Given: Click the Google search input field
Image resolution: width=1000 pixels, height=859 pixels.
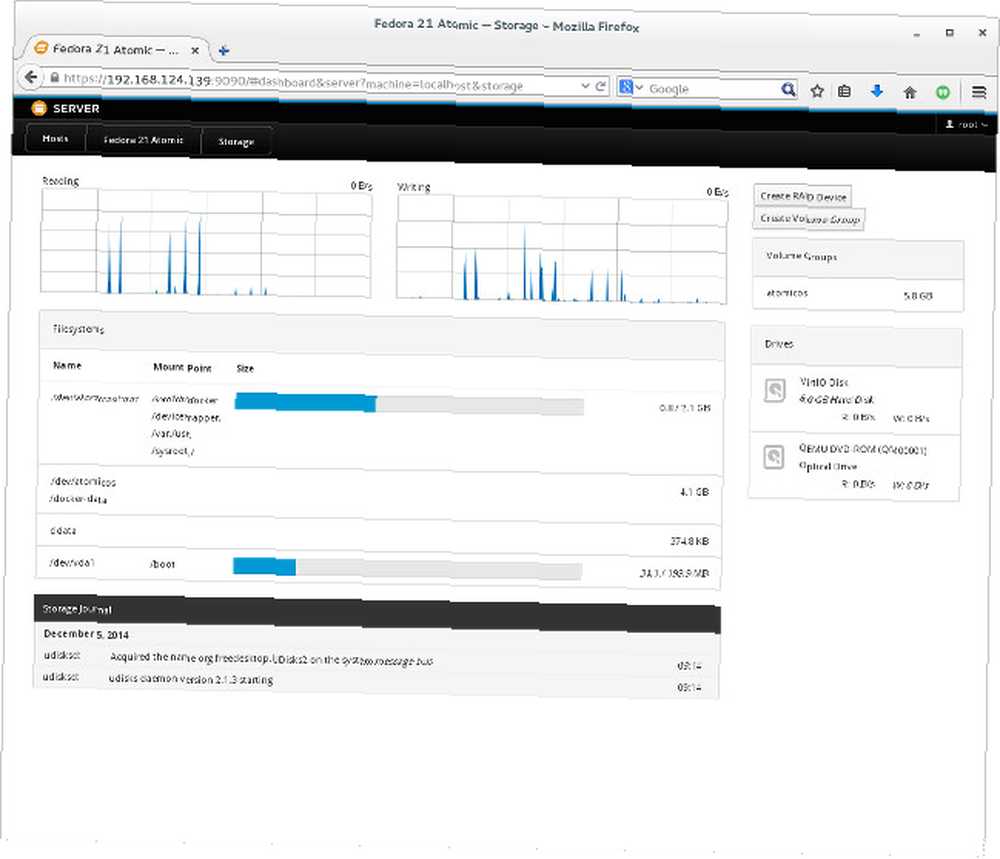Looking at the screenshot, I should tap(713, 89).
